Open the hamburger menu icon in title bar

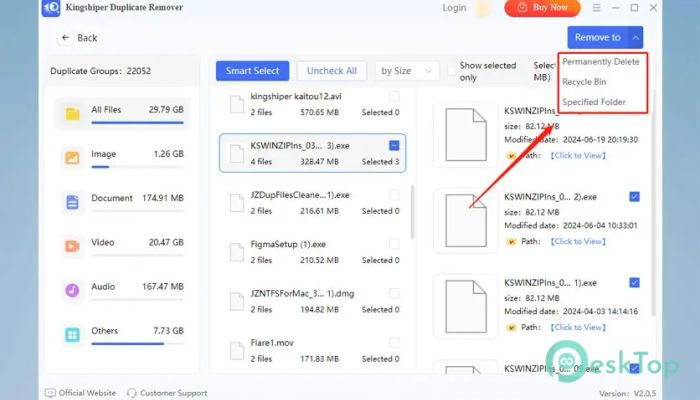click(x=596, y=8)
